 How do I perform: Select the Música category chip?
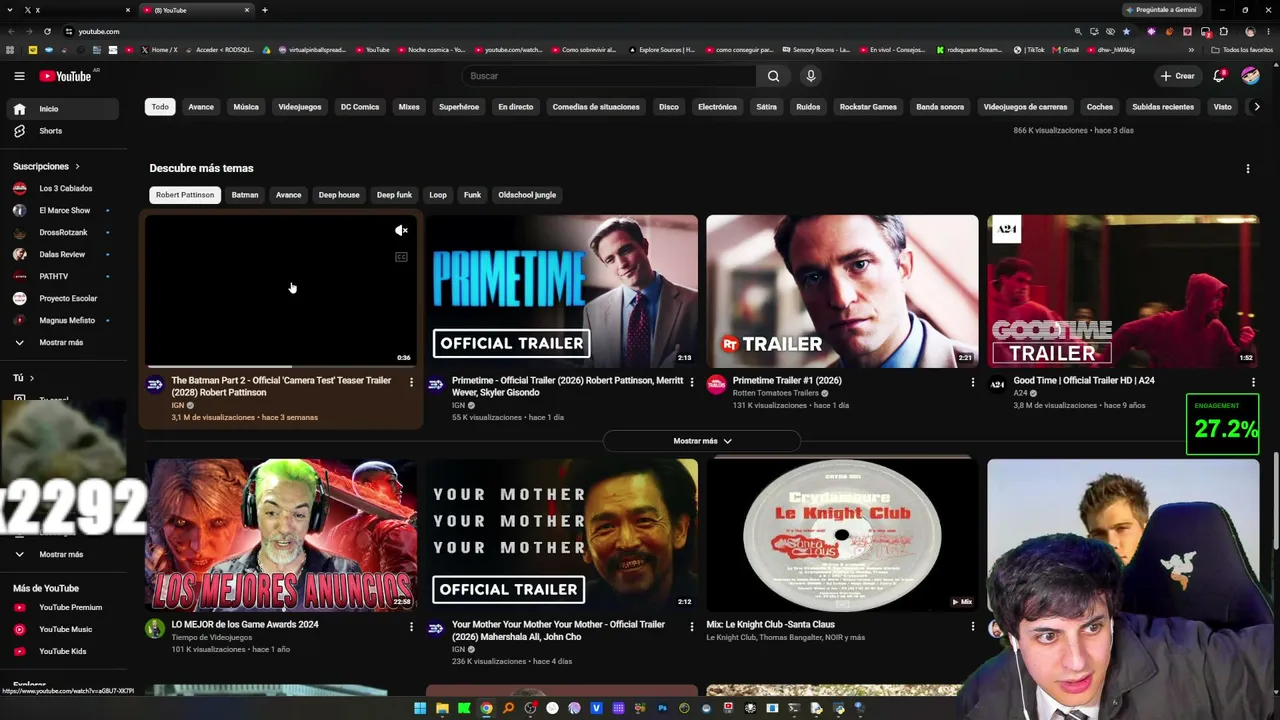[x=246, y=107]
